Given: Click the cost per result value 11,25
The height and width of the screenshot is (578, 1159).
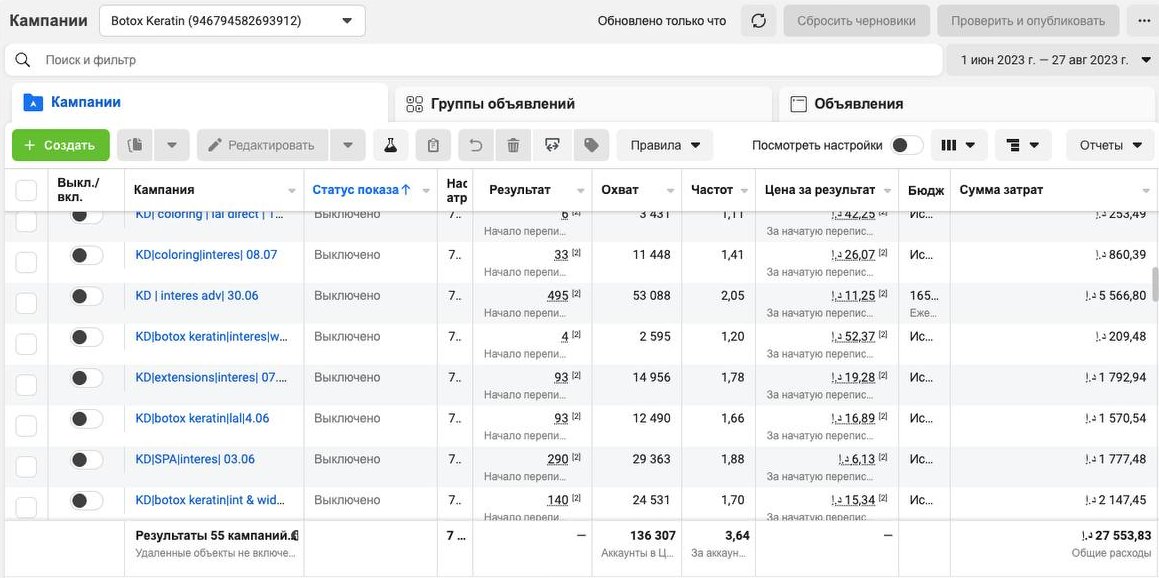Looking at the screenshot, I should tap(854, 296).
